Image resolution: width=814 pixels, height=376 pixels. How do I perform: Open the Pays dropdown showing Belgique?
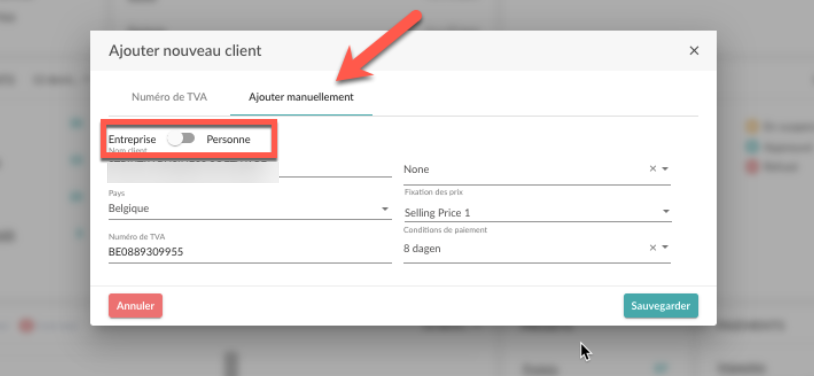pyautogui.click(x=250, y=209)
